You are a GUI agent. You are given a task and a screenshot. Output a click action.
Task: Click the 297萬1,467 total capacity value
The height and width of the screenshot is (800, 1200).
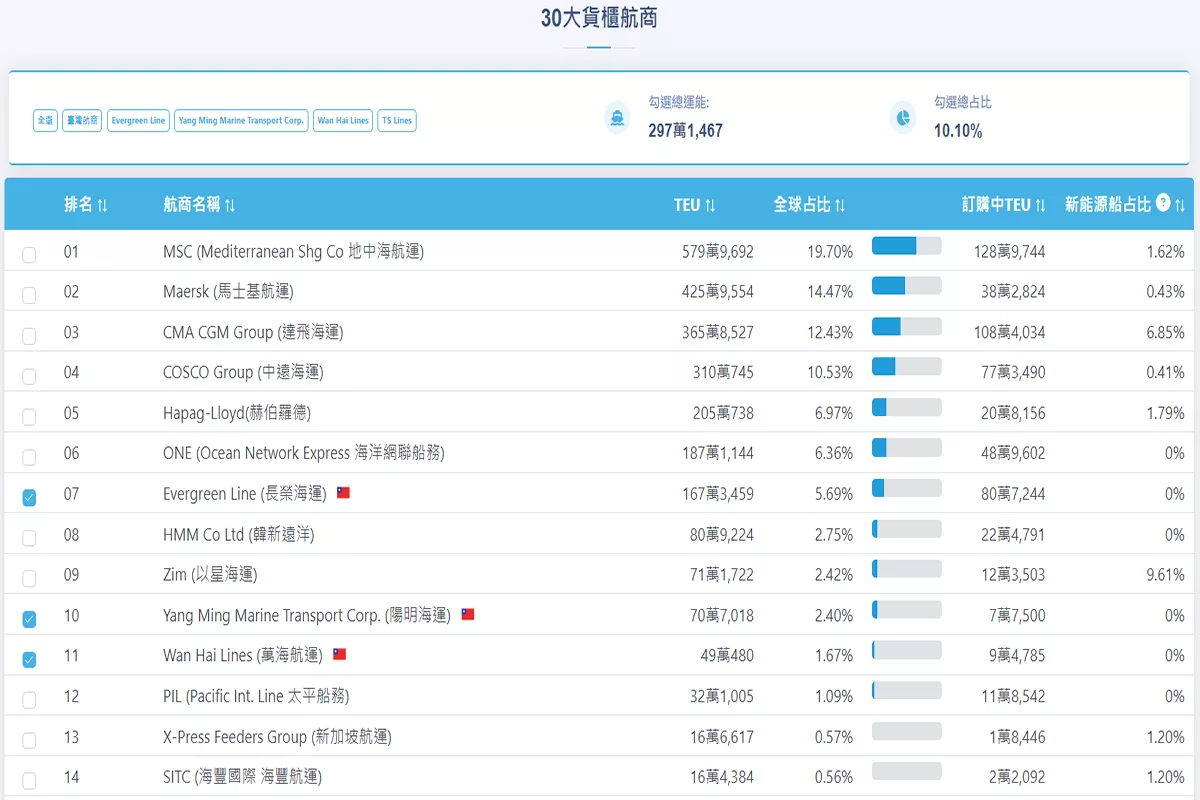click(x=685, y=131)
